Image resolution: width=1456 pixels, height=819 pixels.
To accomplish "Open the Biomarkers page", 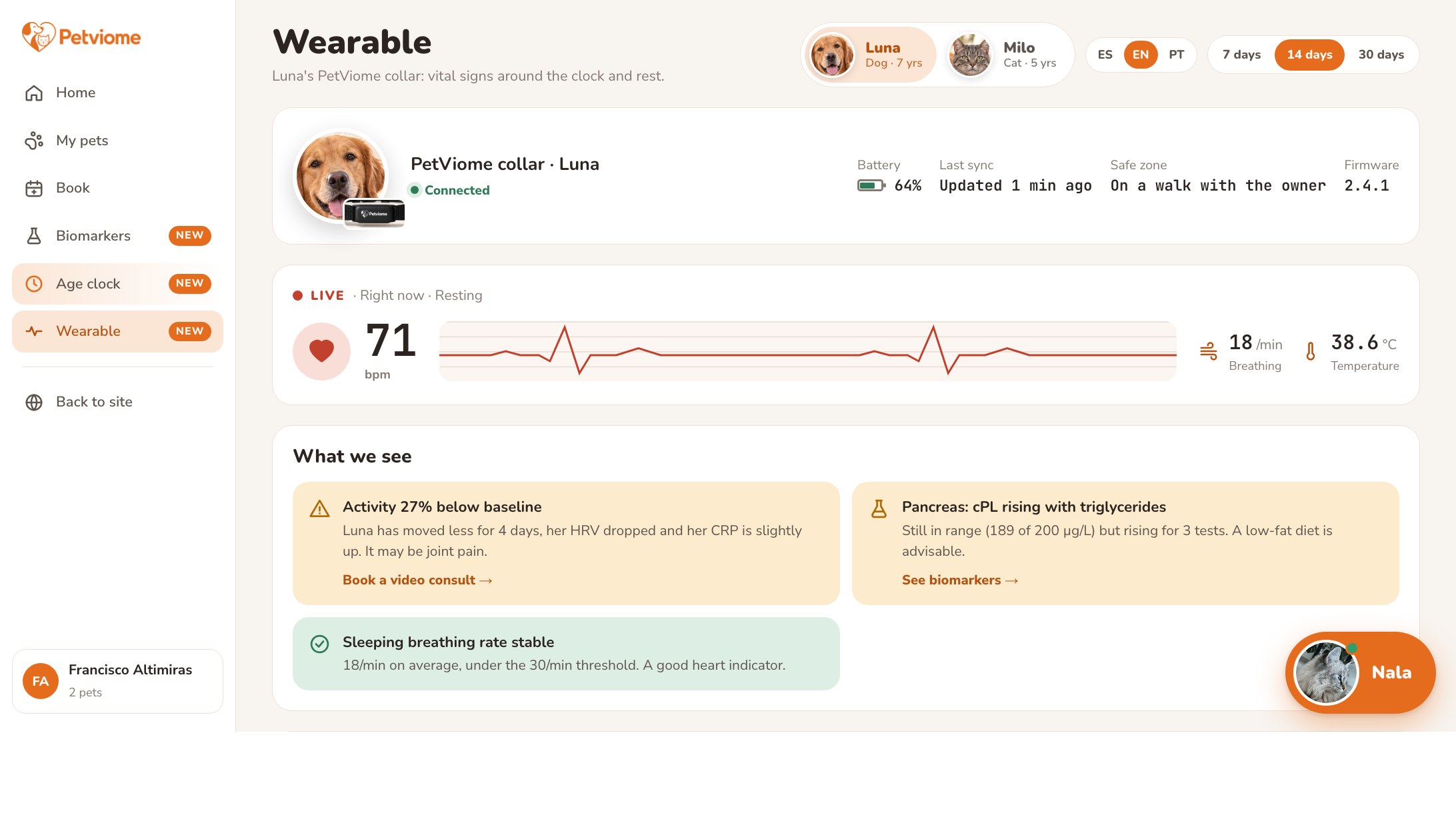I will click(117, 236).
